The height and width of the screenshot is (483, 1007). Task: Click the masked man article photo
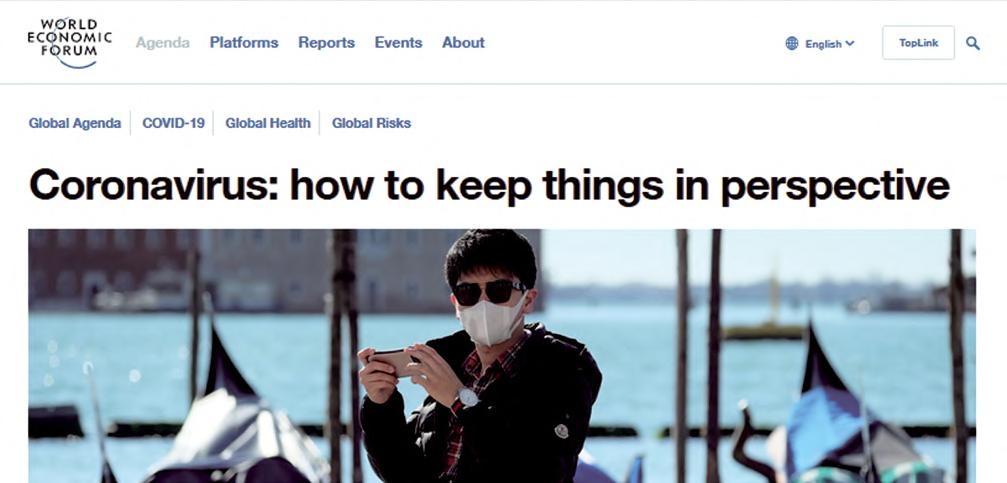coord(502,356)
